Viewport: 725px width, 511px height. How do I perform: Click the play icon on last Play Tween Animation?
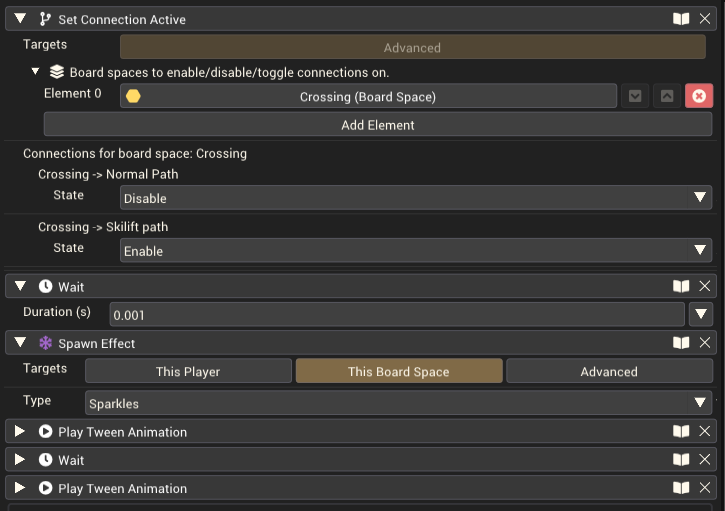pos(45,487)
